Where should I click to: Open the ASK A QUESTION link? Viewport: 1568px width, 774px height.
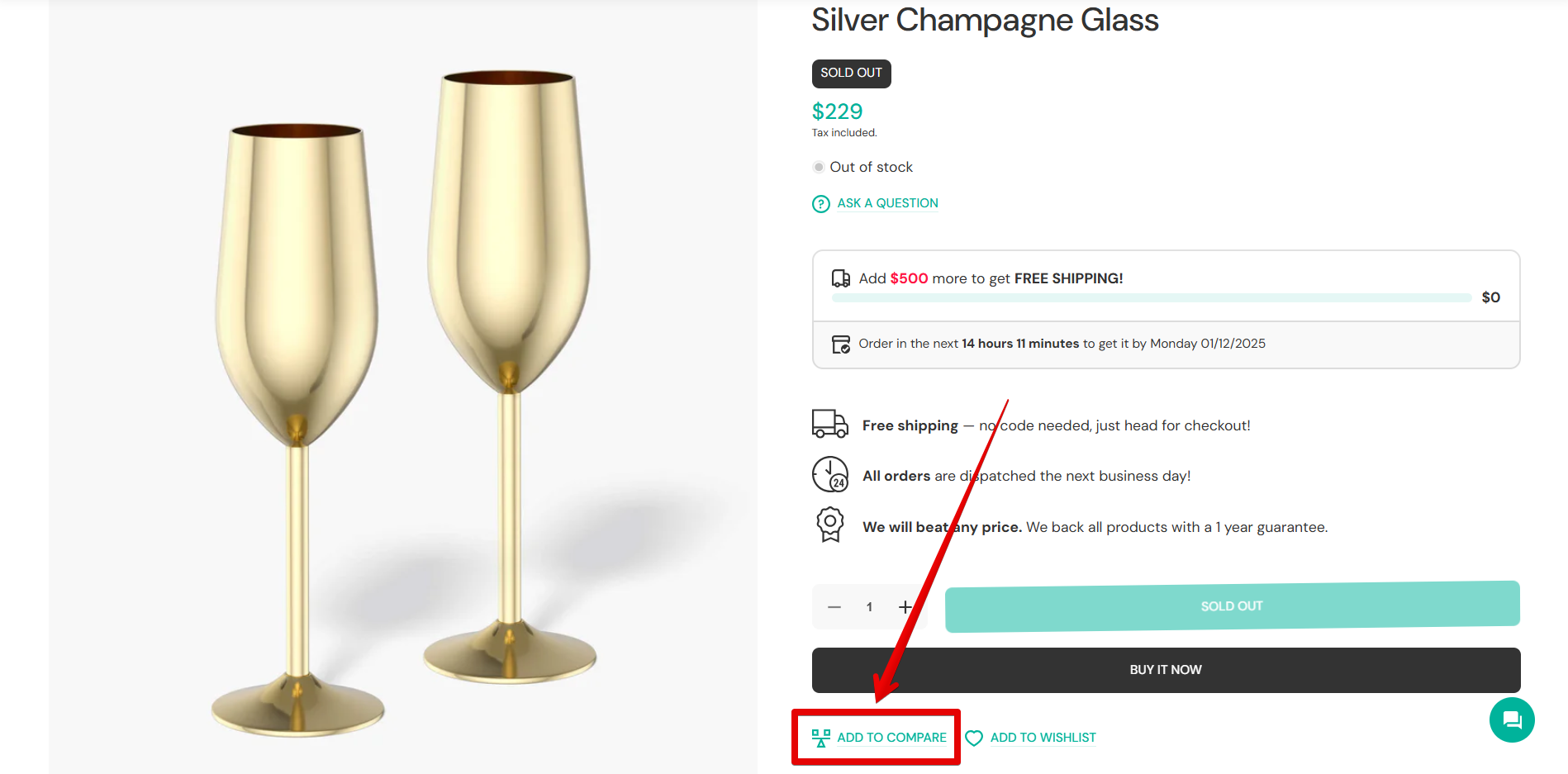(887, 203)
